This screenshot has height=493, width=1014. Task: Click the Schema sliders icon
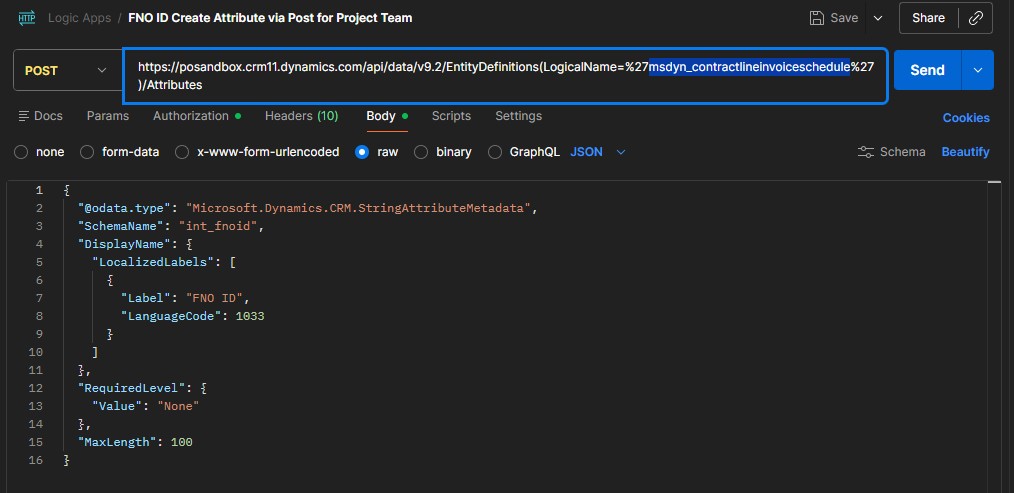coord(865,152)
